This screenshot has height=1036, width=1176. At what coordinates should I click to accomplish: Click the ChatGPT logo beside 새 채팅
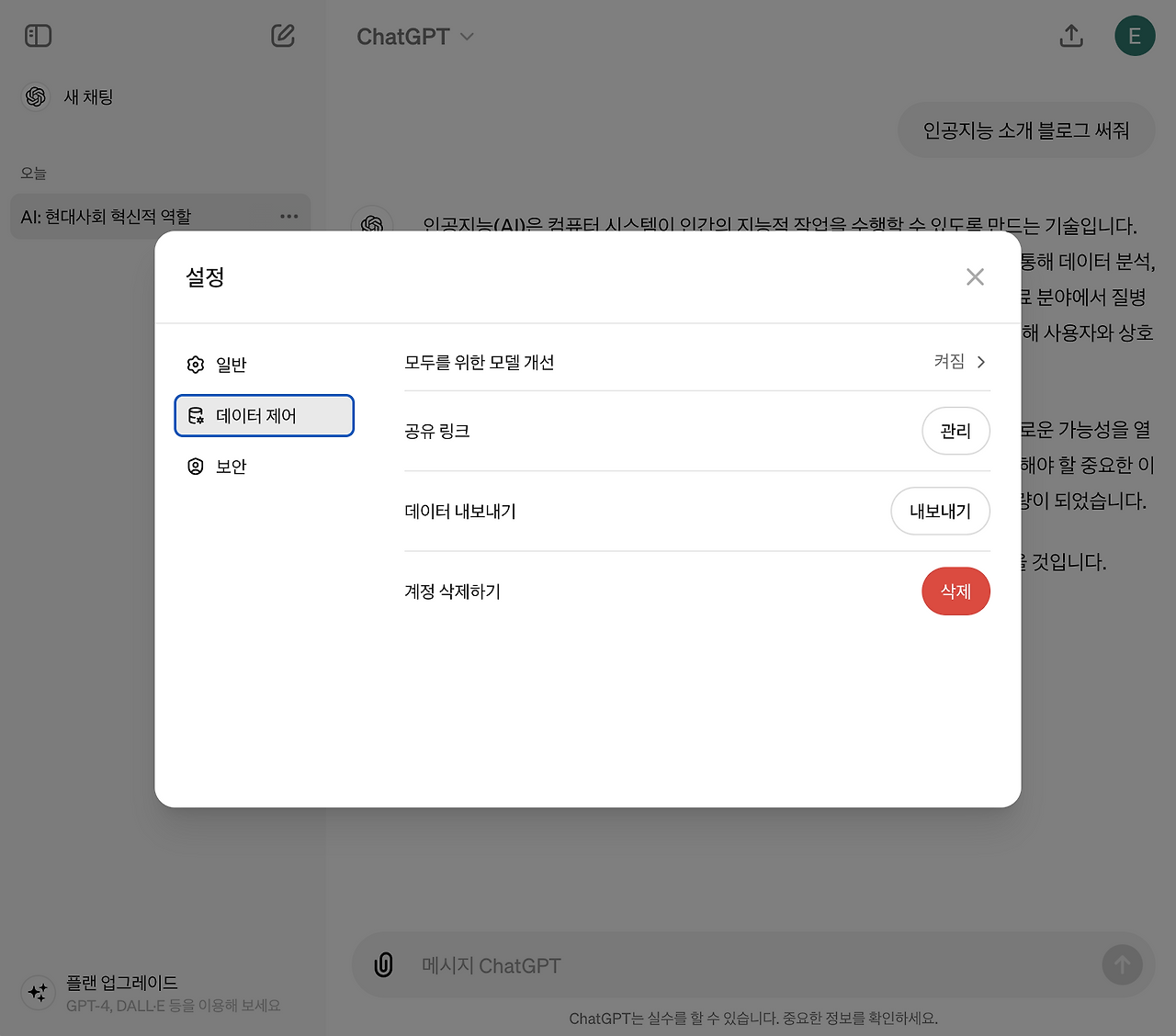(36, 96)
